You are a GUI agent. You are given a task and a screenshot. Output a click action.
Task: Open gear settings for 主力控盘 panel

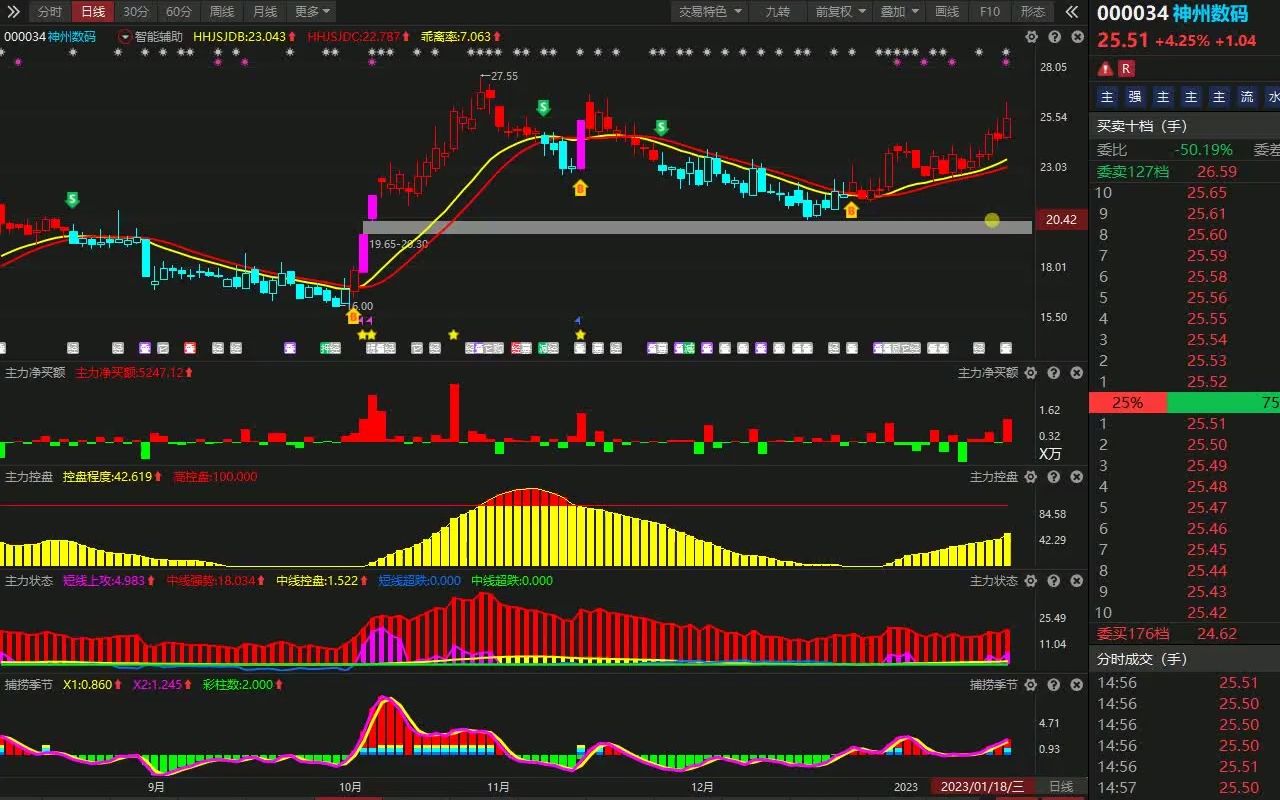click(x=1032, y=477)
